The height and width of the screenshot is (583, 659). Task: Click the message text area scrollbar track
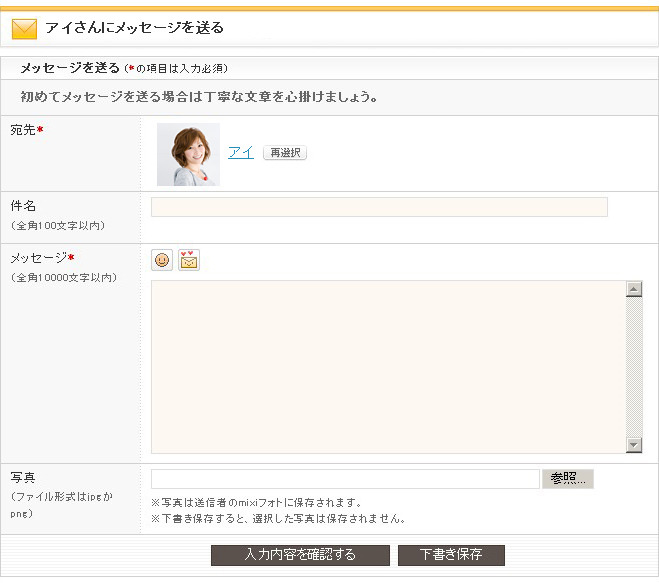[x=634, y=367]
